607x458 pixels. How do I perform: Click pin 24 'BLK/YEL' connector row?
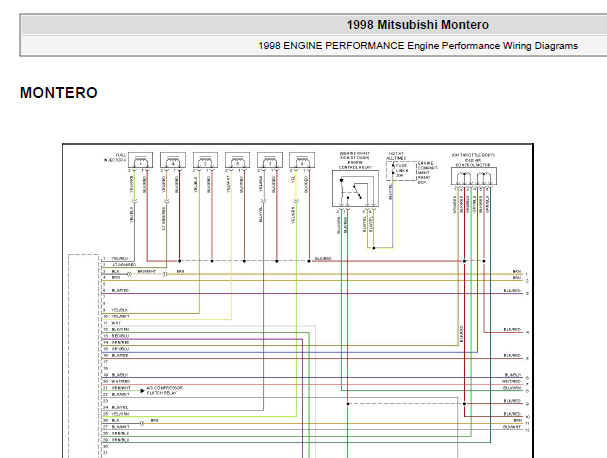pyautogui.click(x=115, y=407)
